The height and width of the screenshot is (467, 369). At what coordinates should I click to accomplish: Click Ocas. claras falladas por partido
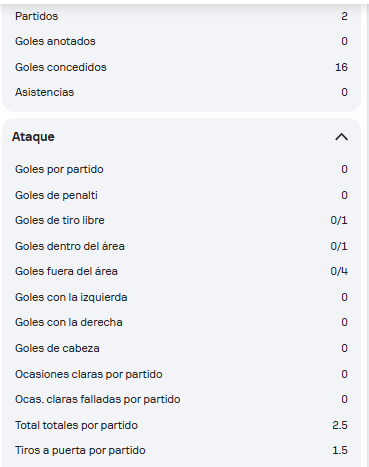98,399
